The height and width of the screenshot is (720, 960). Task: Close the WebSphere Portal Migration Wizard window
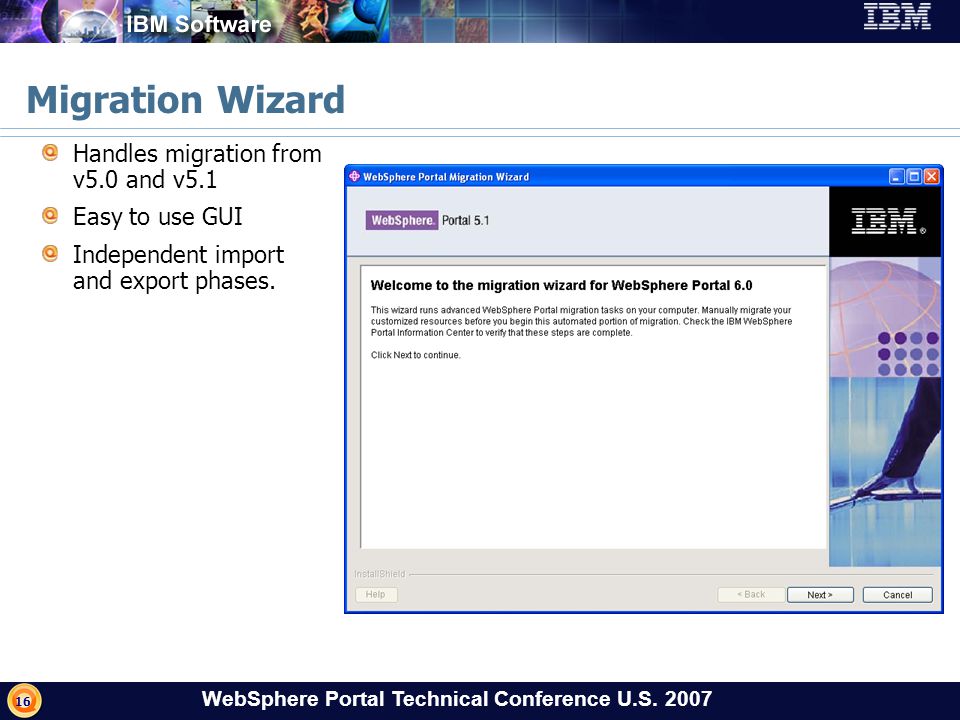pos(931,177)
